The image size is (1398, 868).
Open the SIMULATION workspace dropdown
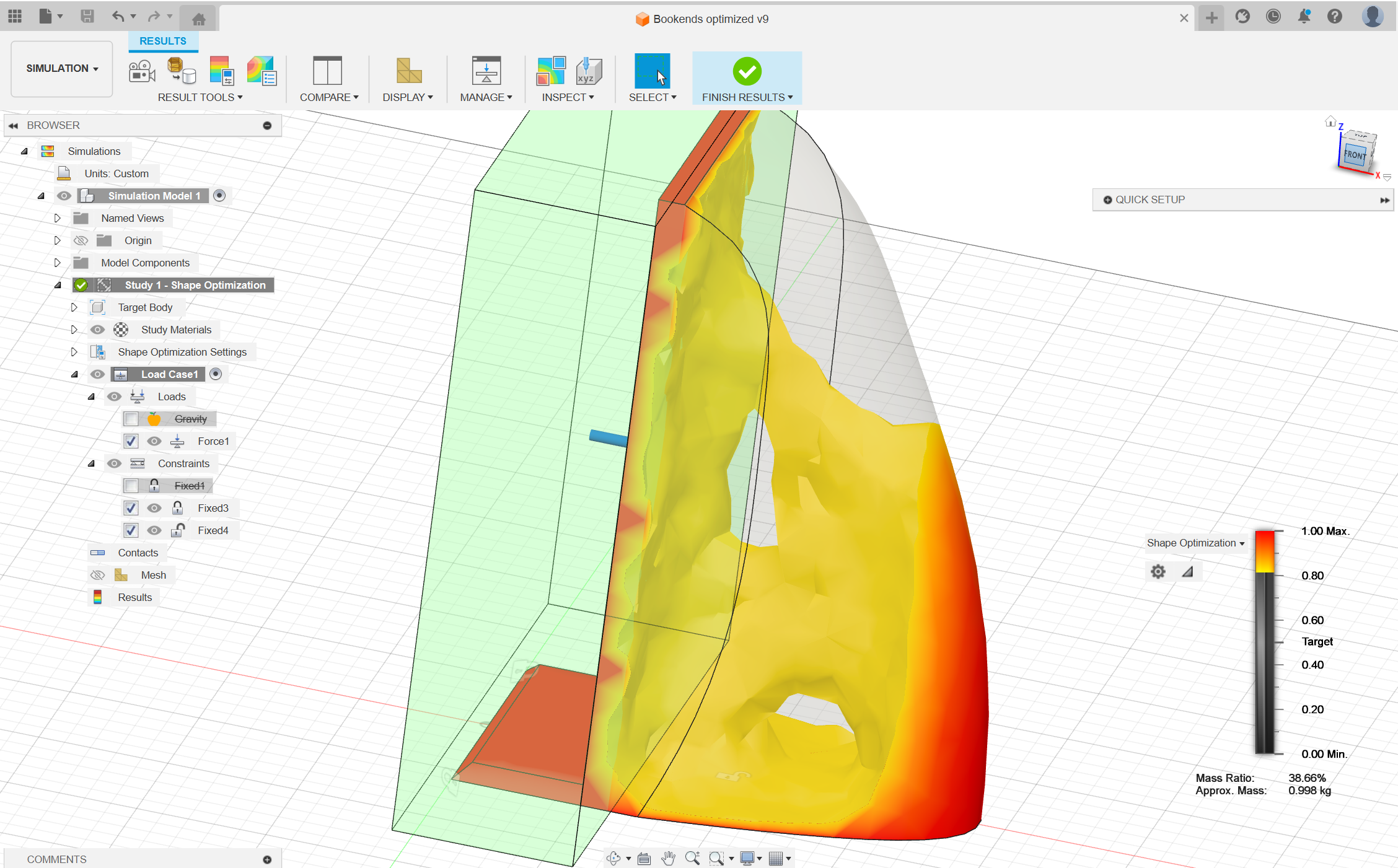tap(62, 69)
